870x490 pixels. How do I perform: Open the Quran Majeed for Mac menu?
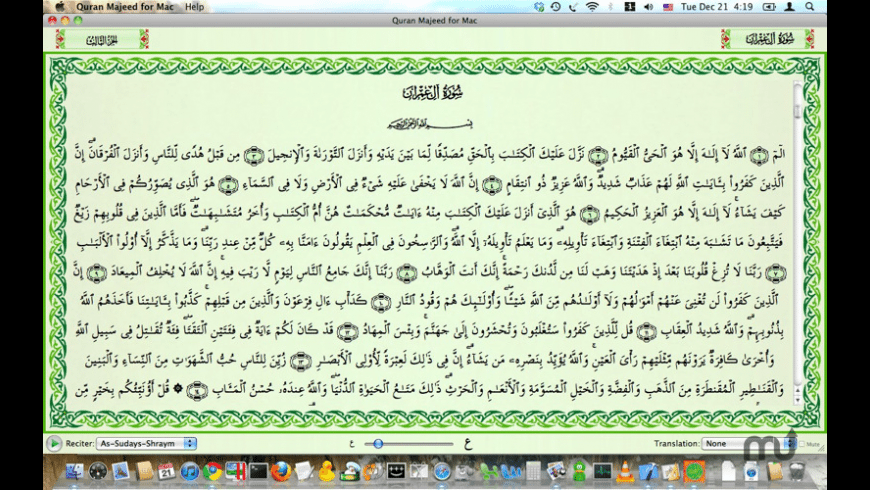tap(125, 7)
